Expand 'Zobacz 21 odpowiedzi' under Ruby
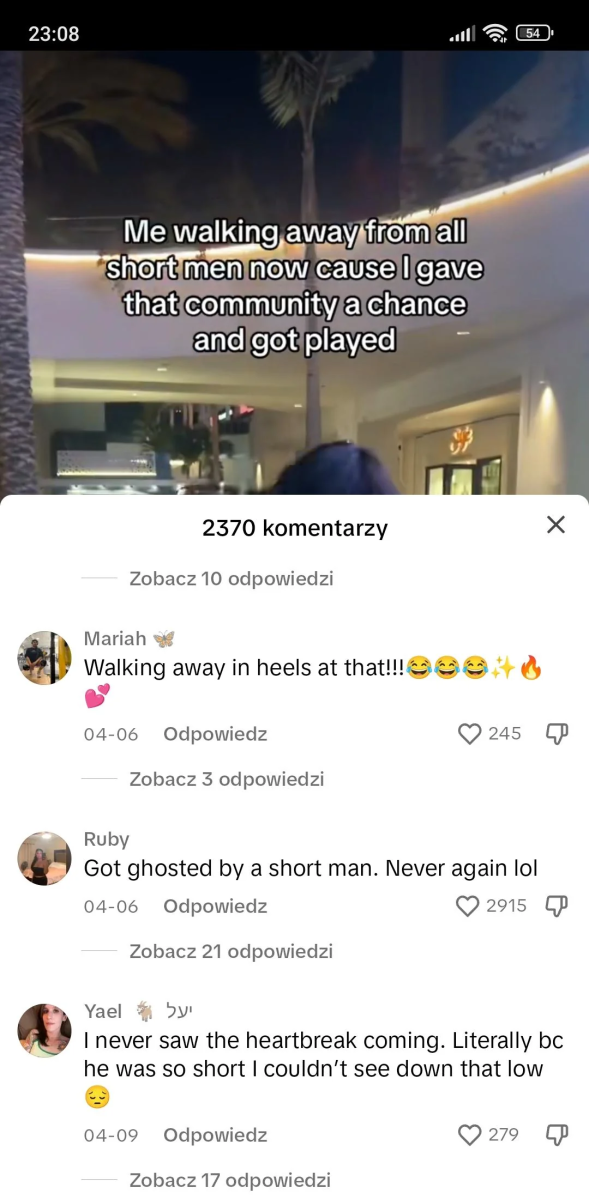 coord(231,951)
